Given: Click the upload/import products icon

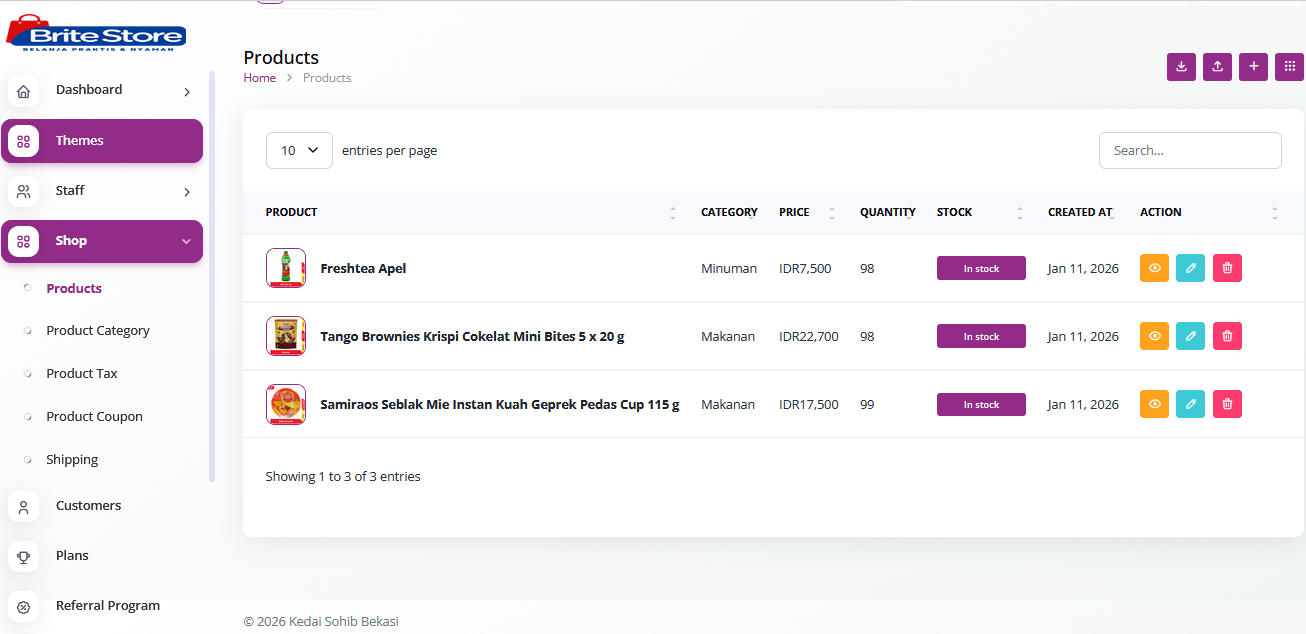Looking at the screenshot, I should coord(1217,67).
